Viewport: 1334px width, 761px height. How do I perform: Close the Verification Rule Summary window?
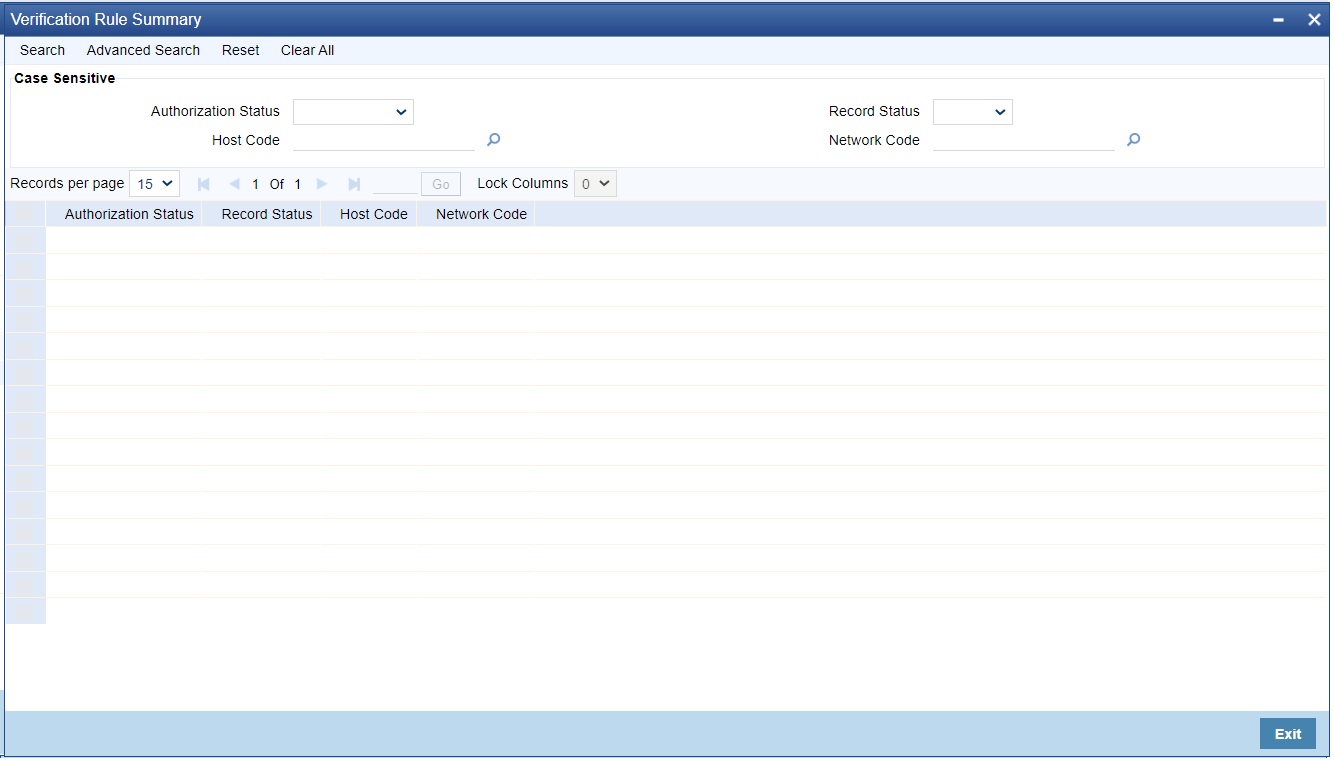[x=1314, y=20]
